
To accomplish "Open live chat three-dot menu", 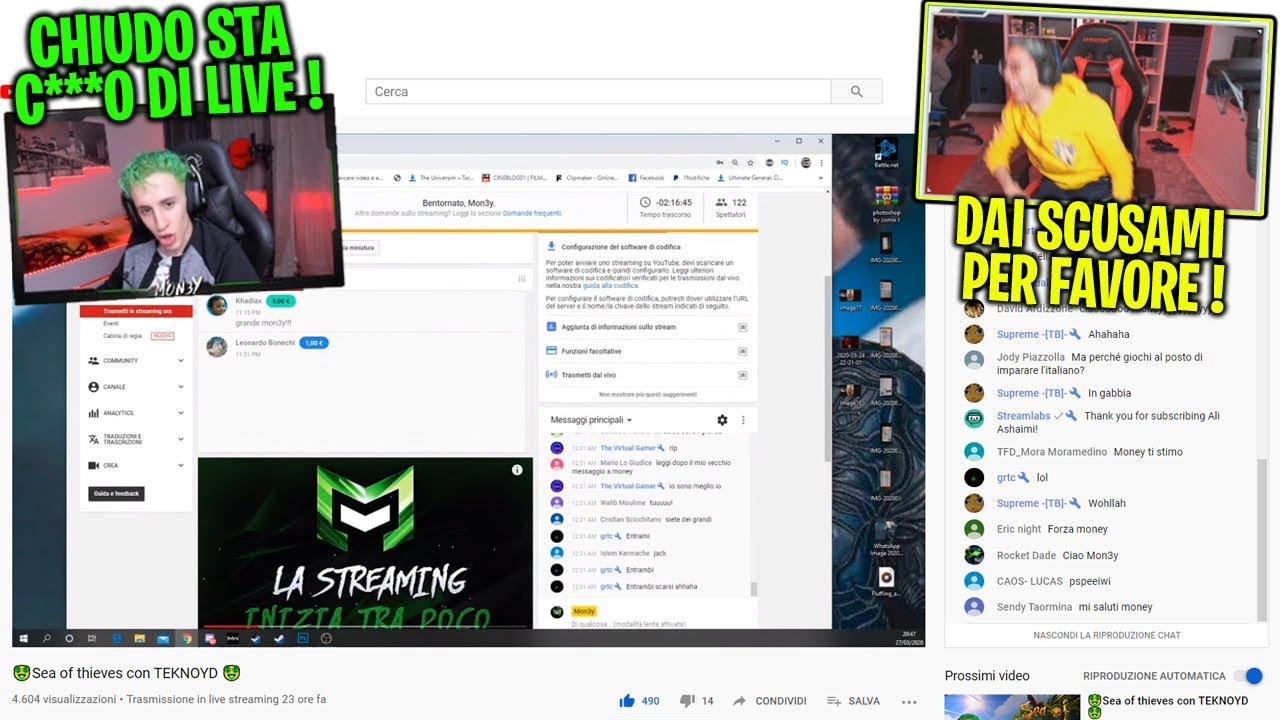I will [x=743, y=420].
